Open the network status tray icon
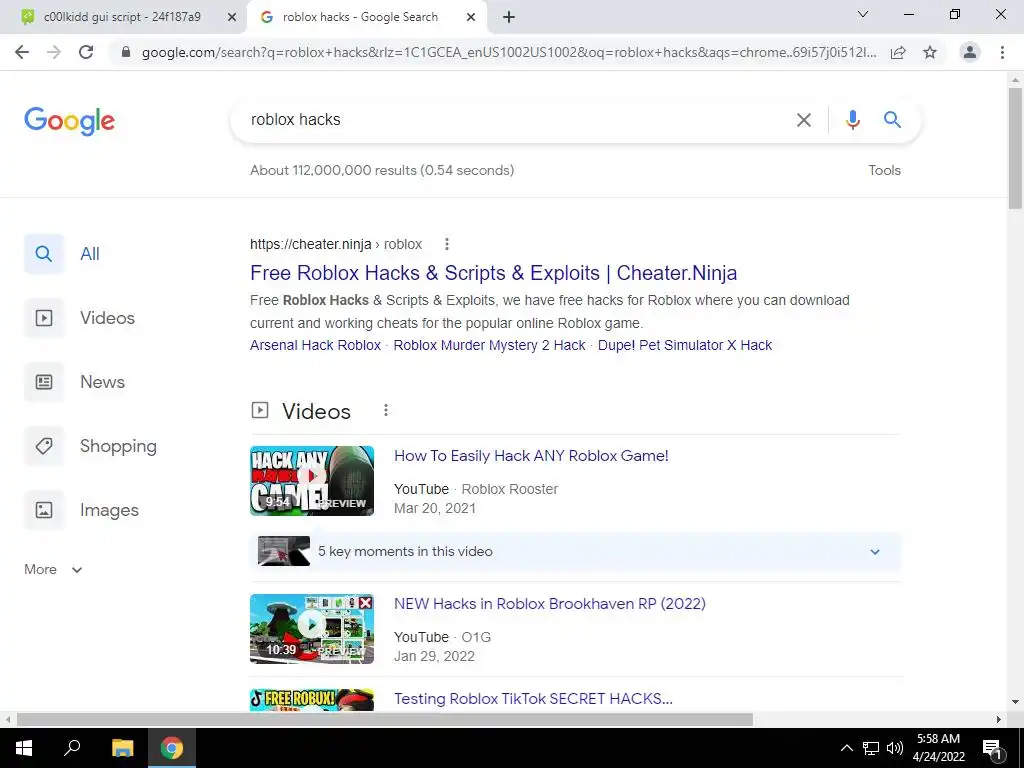The height and width of the screenshot is (768, 1024). pos(871,748)
